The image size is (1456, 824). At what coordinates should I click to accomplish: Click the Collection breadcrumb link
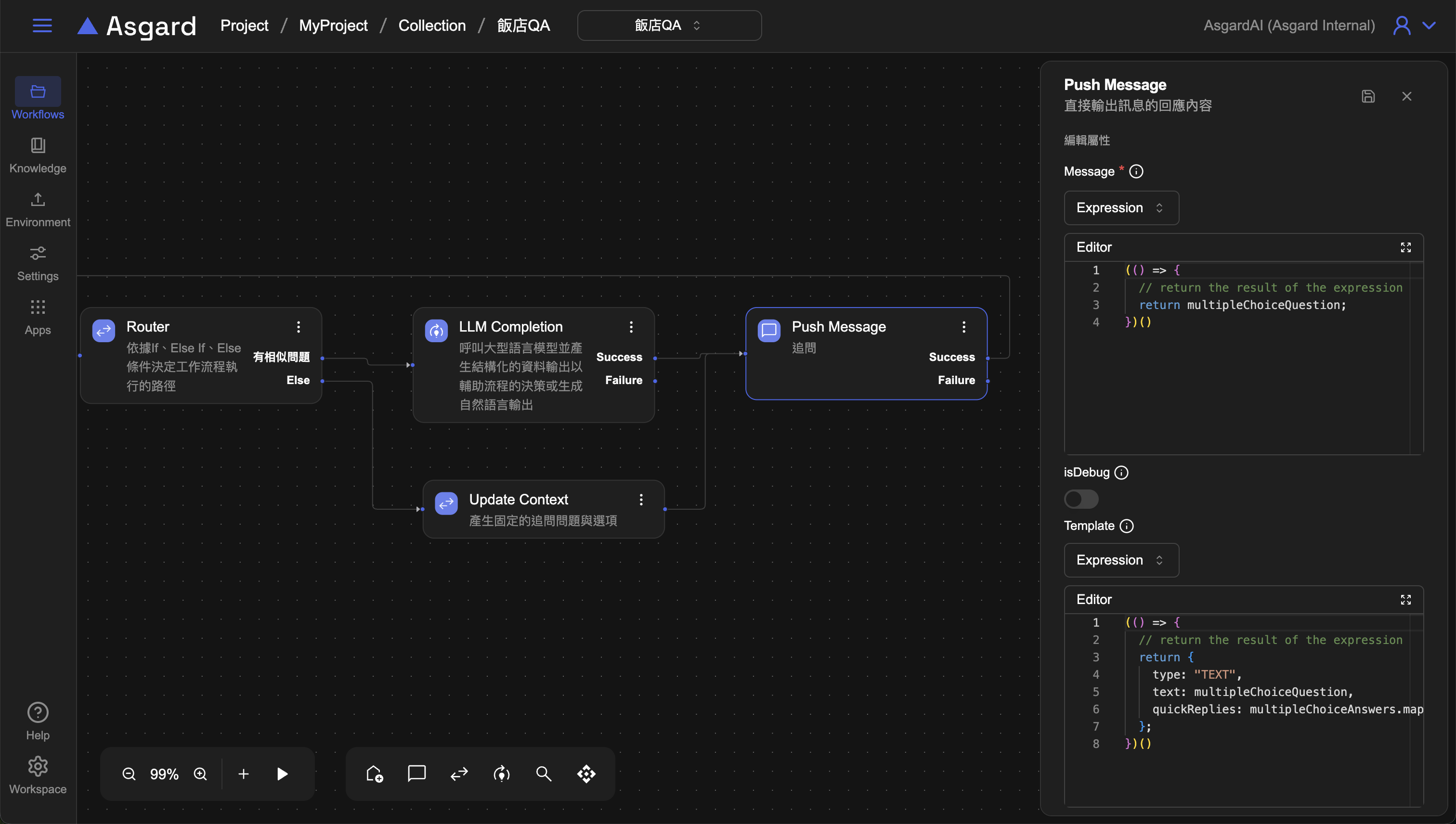(432, 26)
